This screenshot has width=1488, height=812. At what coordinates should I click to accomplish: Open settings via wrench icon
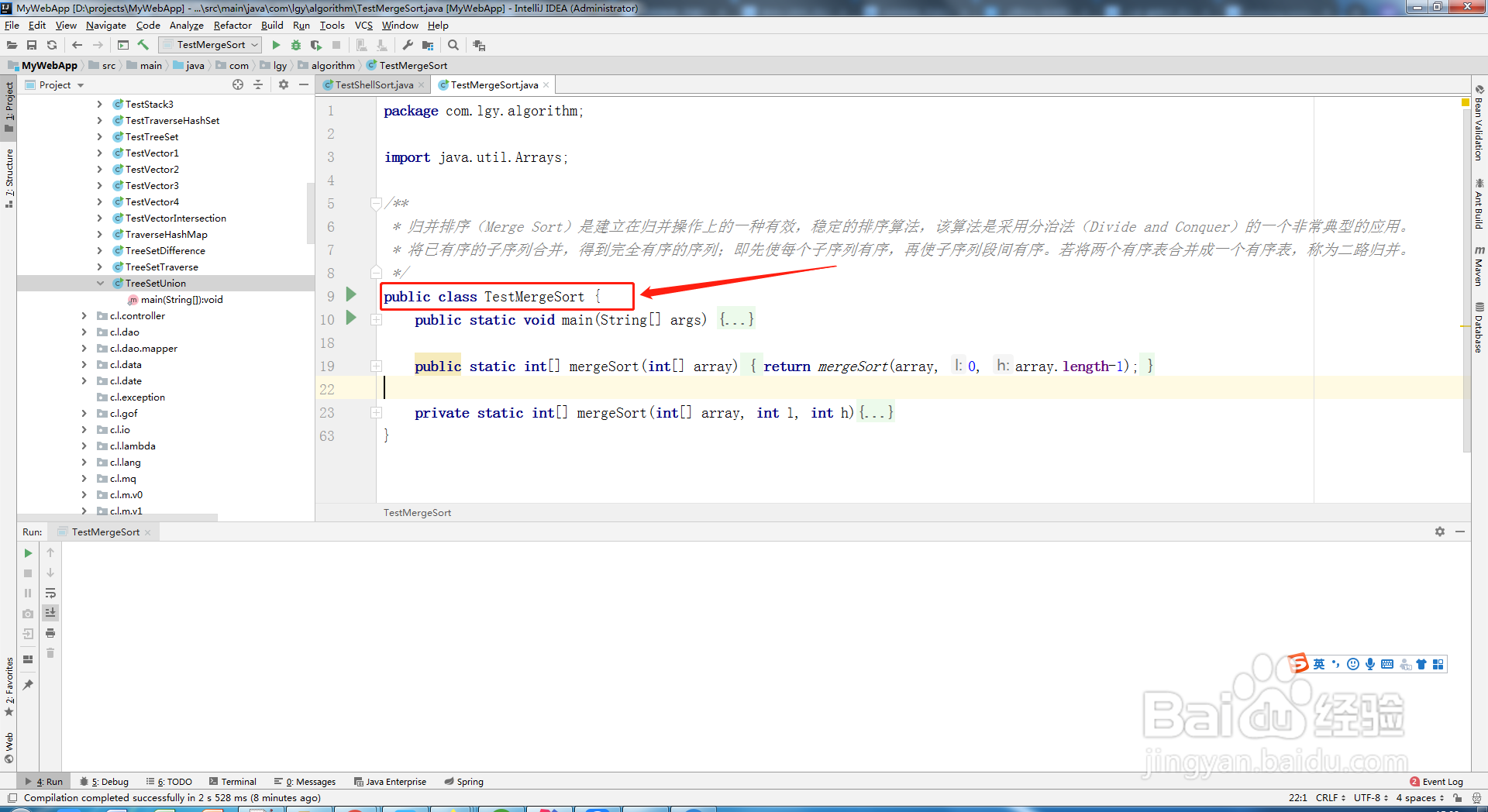point(408,46)
